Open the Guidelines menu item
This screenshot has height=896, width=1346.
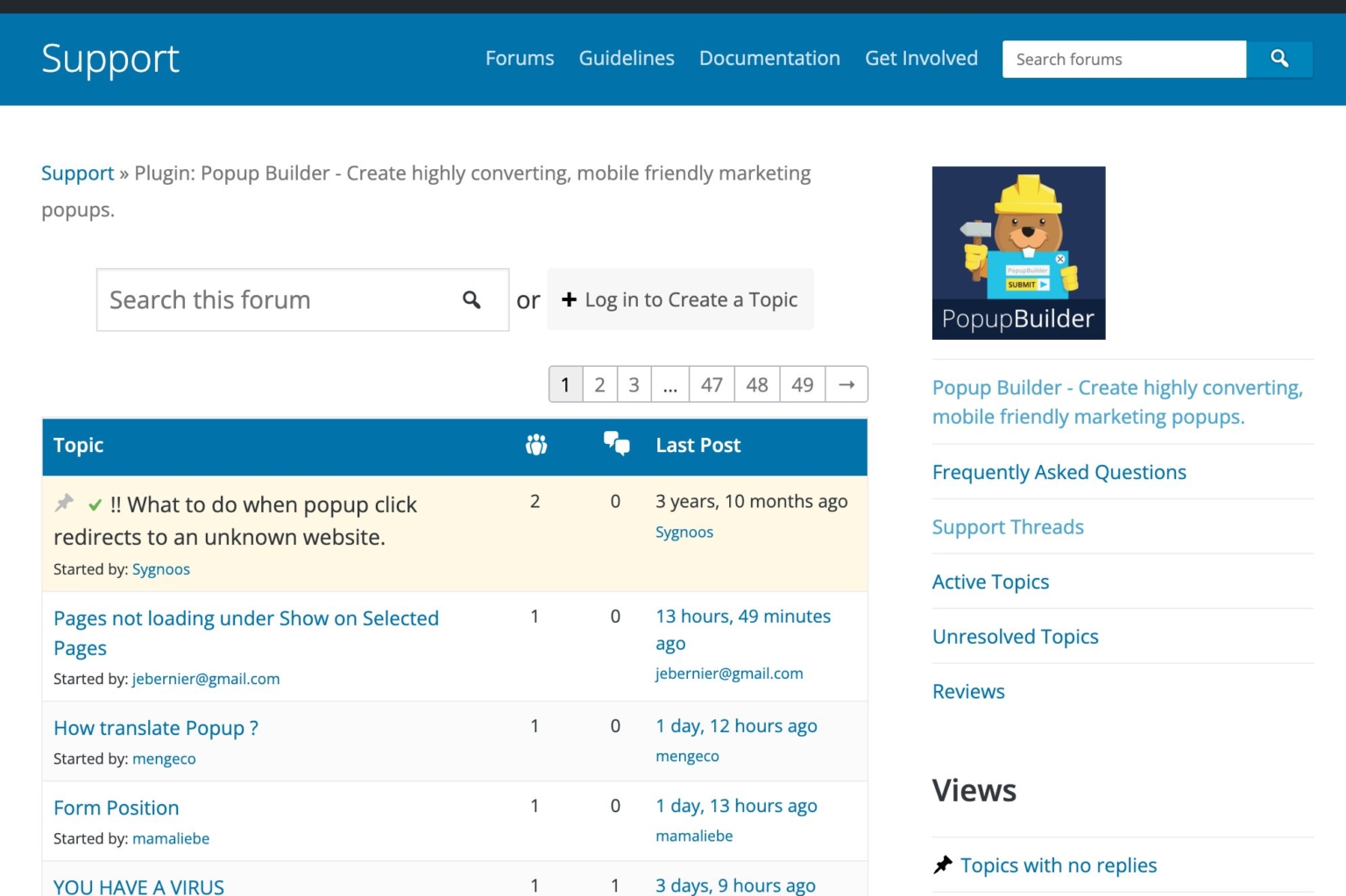pos(627,59)
